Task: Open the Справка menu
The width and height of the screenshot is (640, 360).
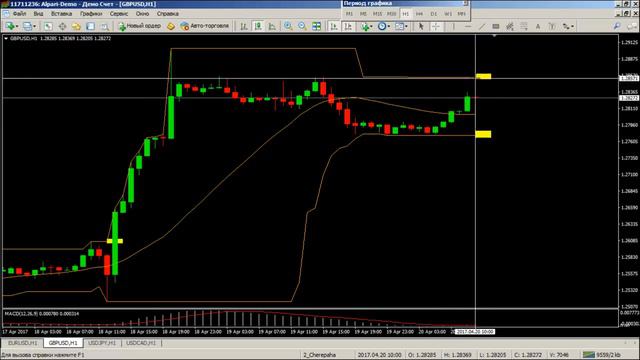Action: coord(168,13)
